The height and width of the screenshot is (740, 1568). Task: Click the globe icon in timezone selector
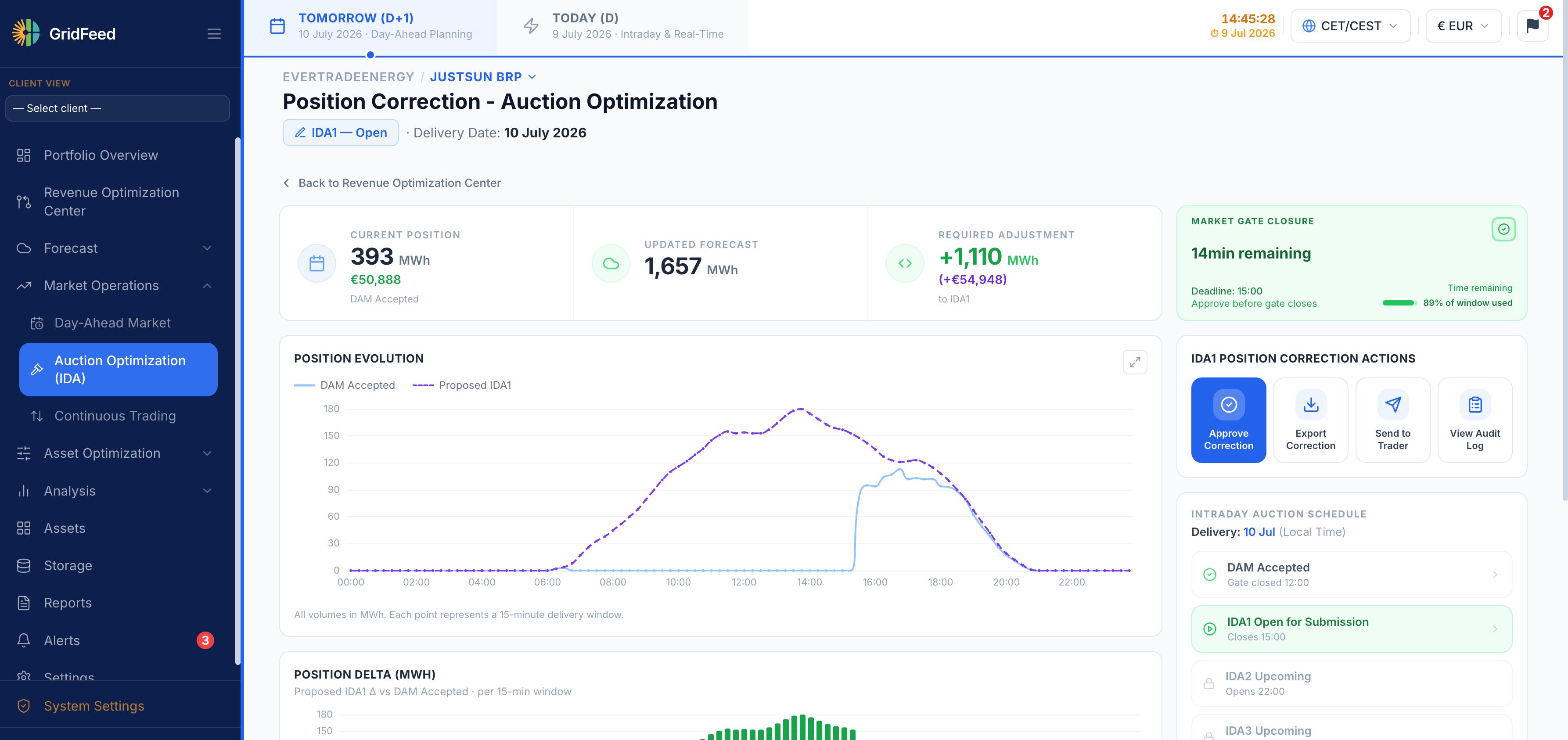point(1309,26)
